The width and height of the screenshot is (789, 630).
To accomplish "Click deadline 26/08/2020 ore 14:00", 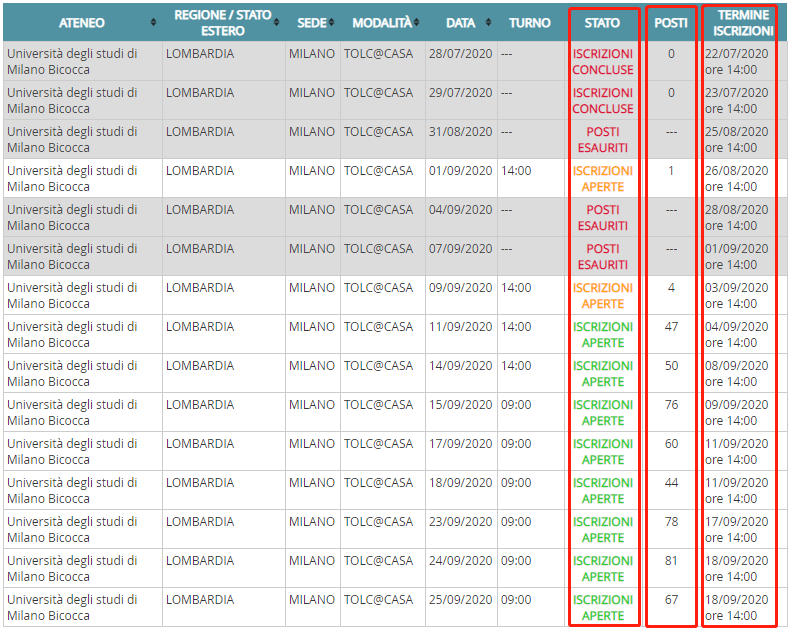I will click(737, 179).
